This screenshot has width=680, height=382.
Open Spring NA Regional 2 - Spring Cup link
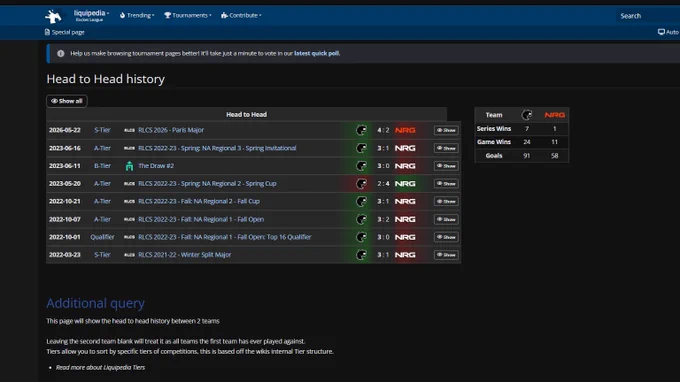207,183
